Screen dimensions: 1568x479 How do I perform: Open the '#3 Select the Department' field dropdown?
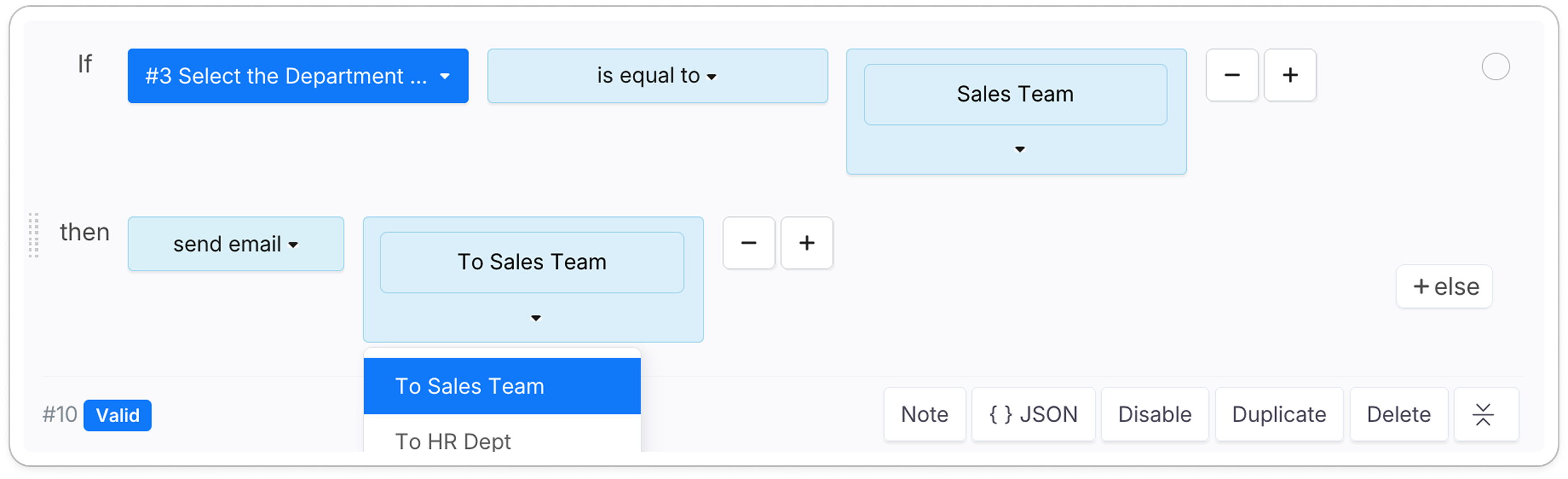tap(298, 76)
